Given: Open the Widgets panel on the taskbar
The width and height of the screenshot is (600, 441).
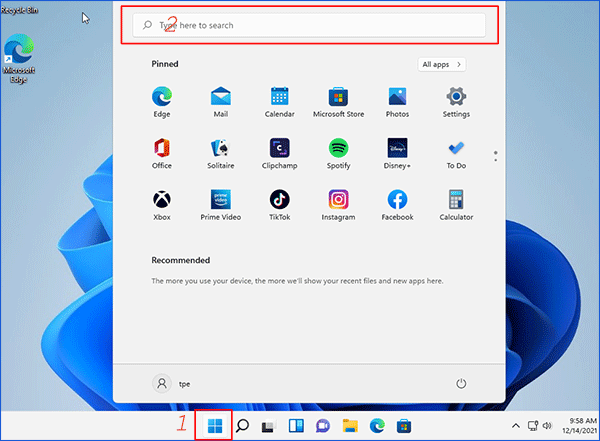Looking at the screenshot, I should pos(296,426).
